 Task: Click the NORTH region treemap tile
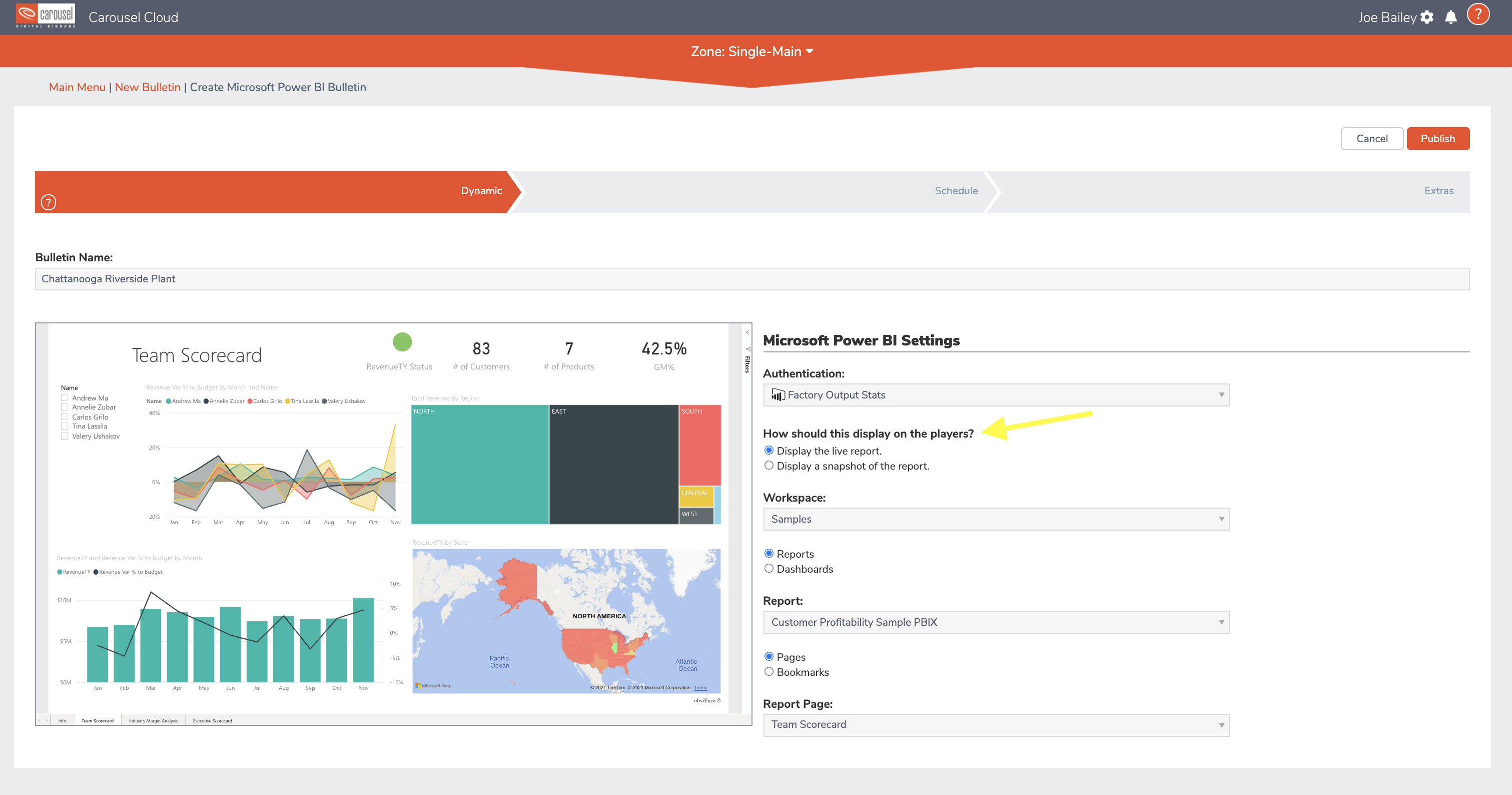pyautogui.click(x=479, y=465)
